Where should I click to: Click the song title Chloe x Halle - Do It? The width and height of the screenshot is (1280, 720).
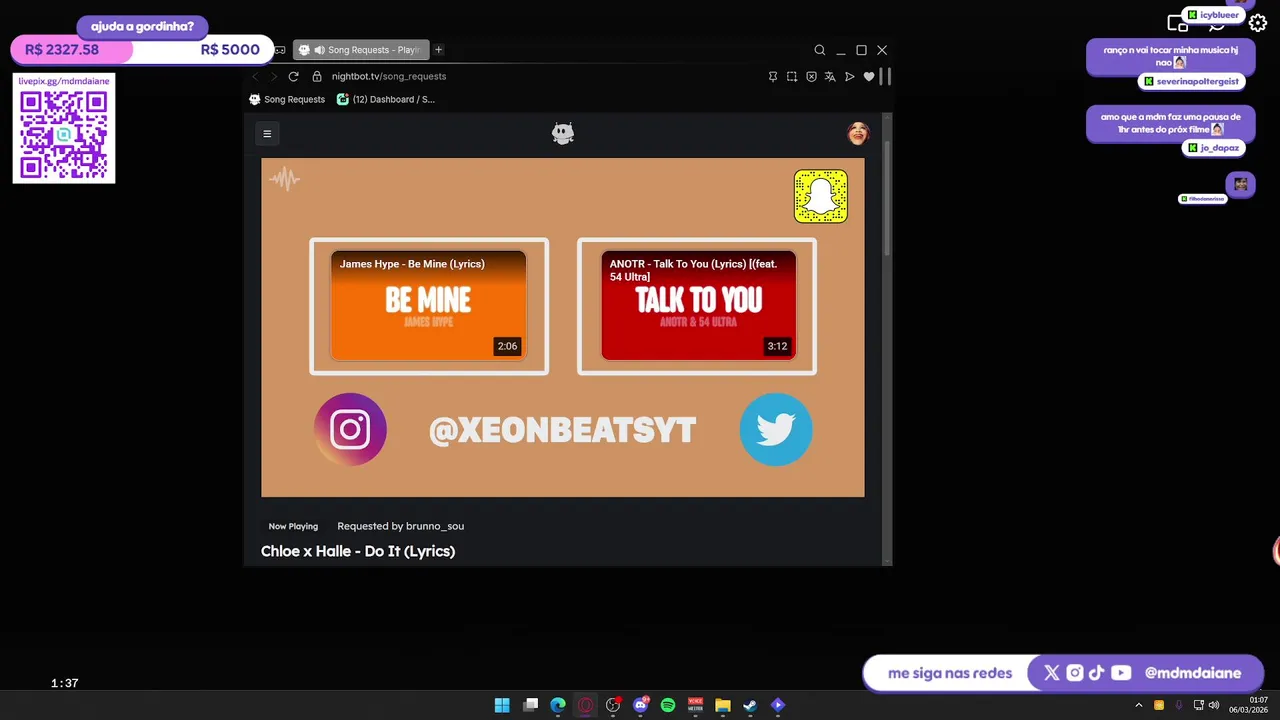(x=358, y=551)
